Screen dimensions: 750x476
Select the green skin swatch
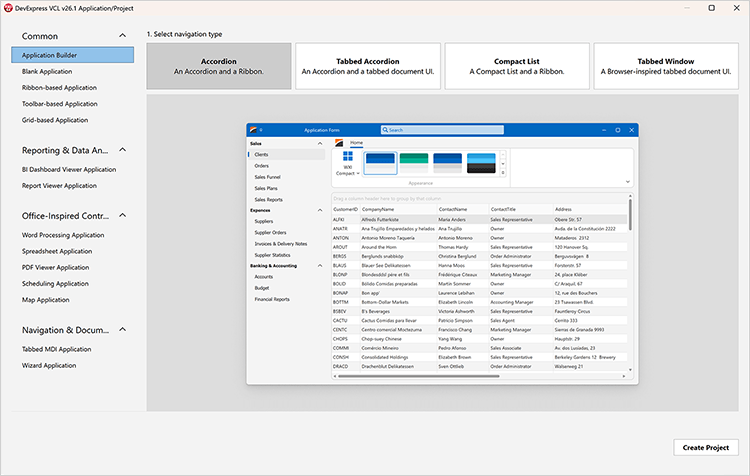pos(414,163)
